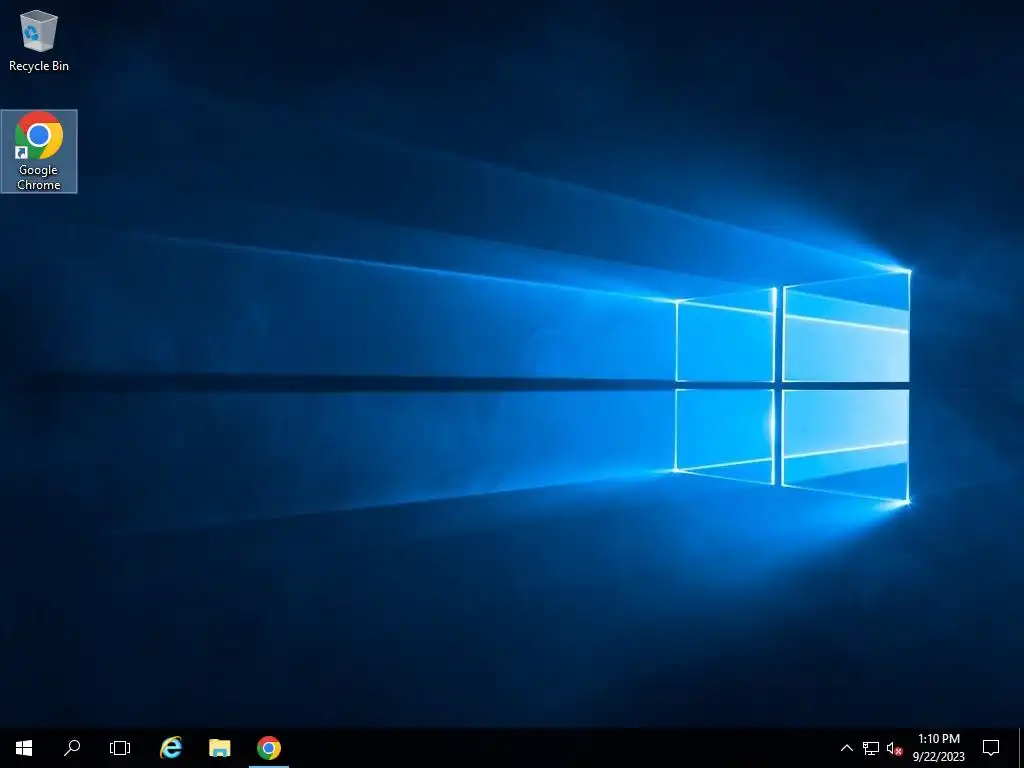Open the Windows Start menu
The image size is (1024, 768).
click(x=24, y=748)
